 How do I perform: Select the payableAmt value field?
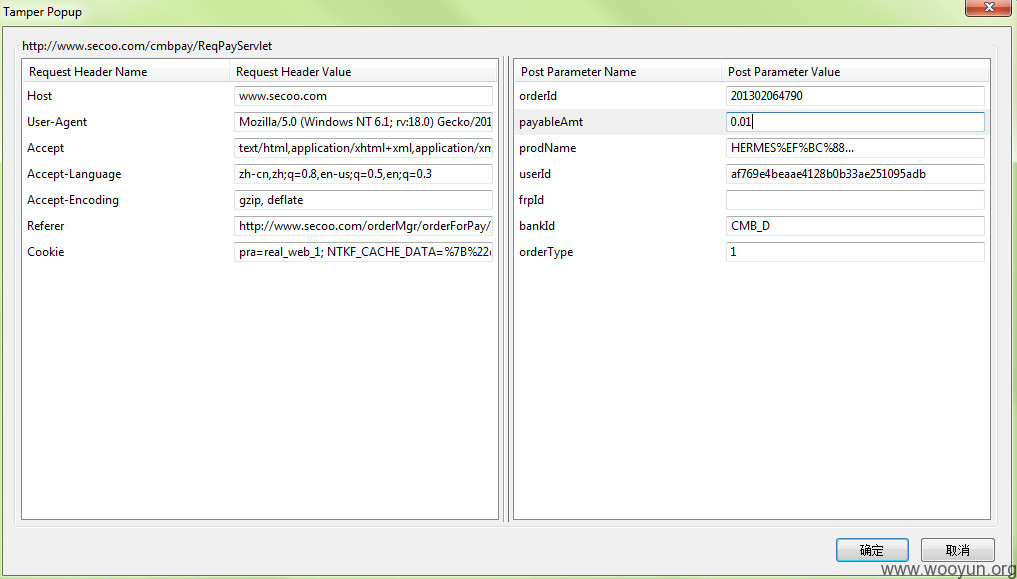pyautogui.click(x=855, y=122)
